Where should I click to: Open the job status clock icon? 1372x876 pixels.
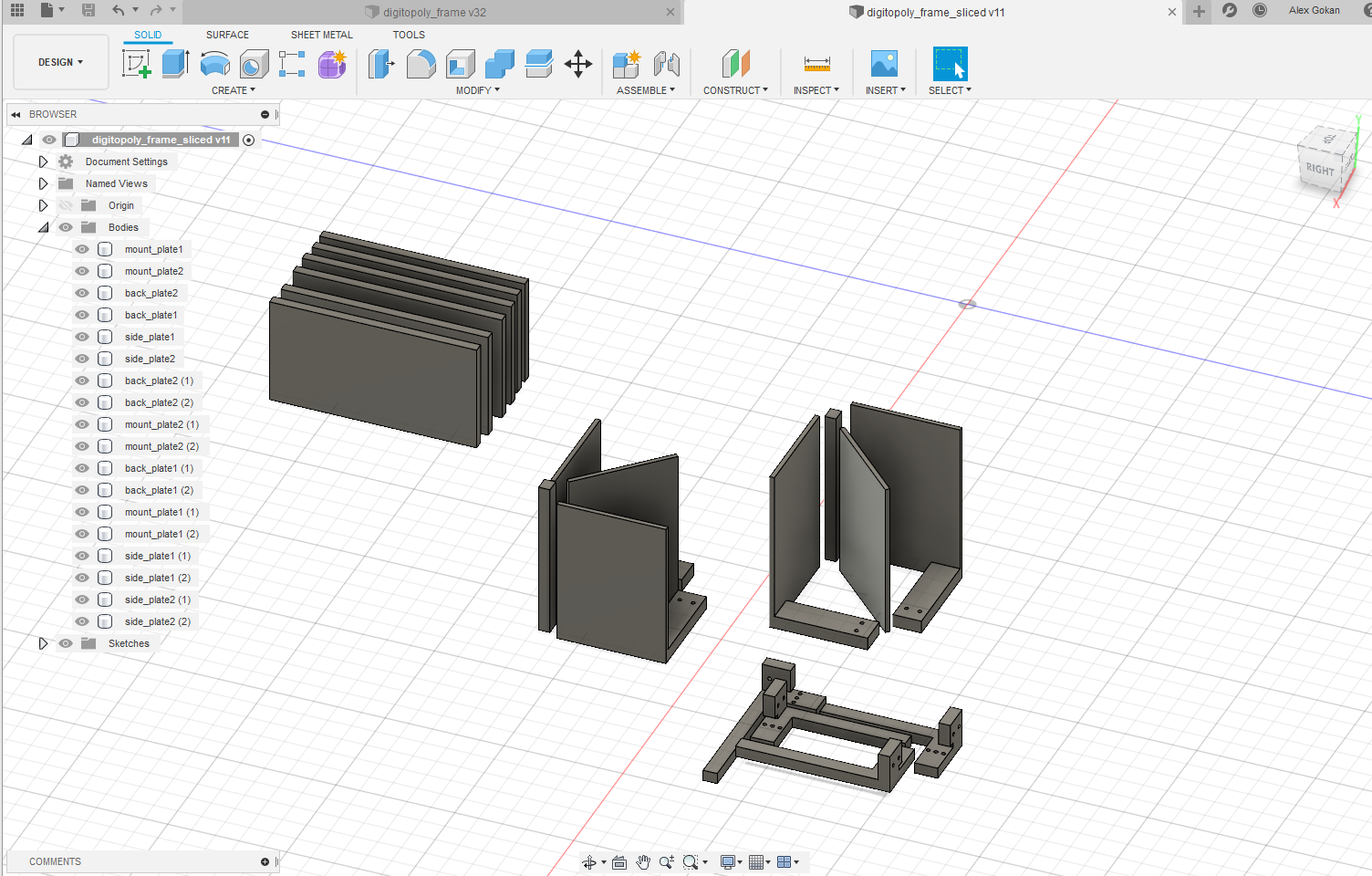[x=1260, y=10]
